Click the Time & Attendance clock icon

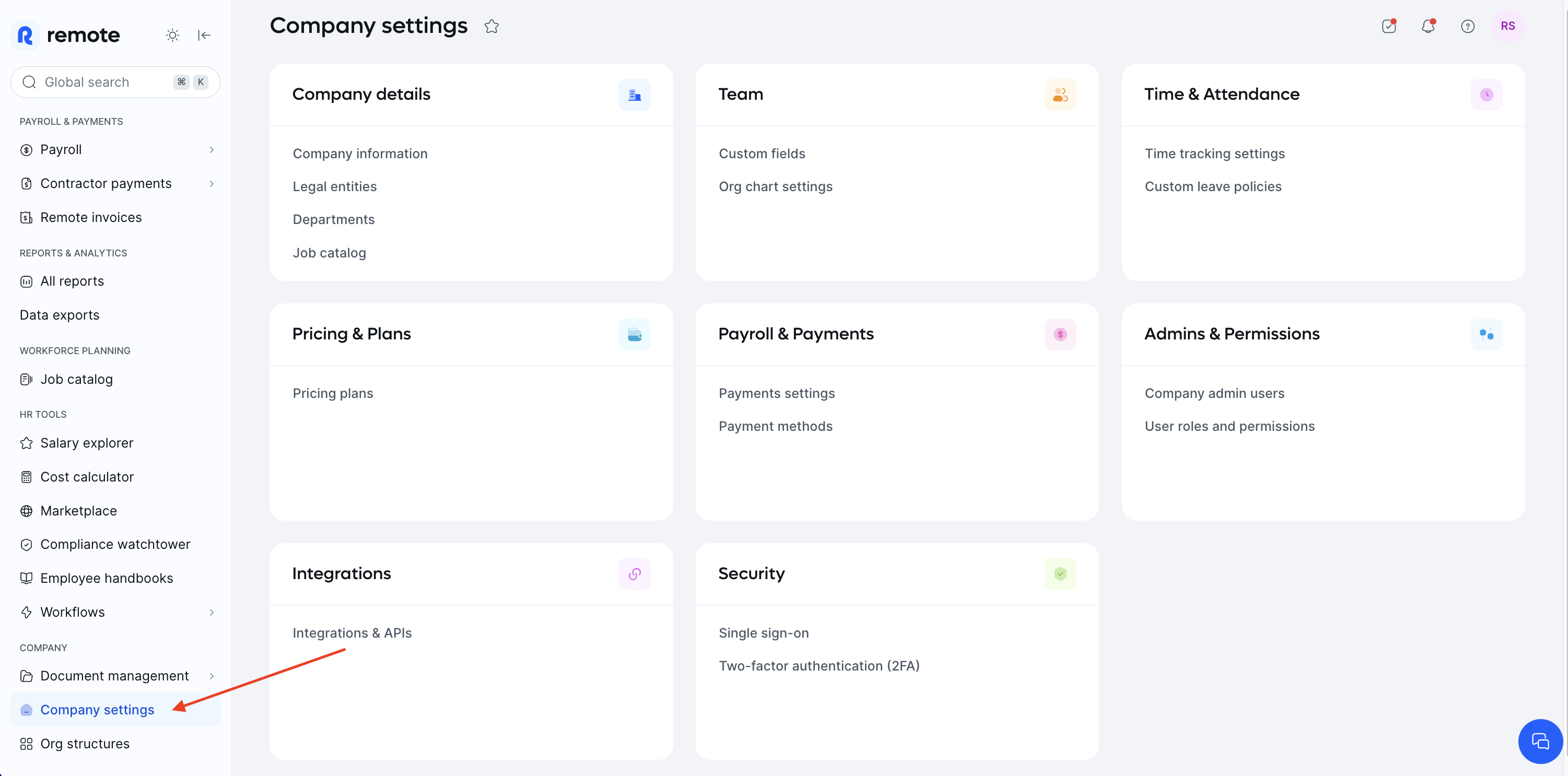pyautogui.click(x=1486, y=95)
